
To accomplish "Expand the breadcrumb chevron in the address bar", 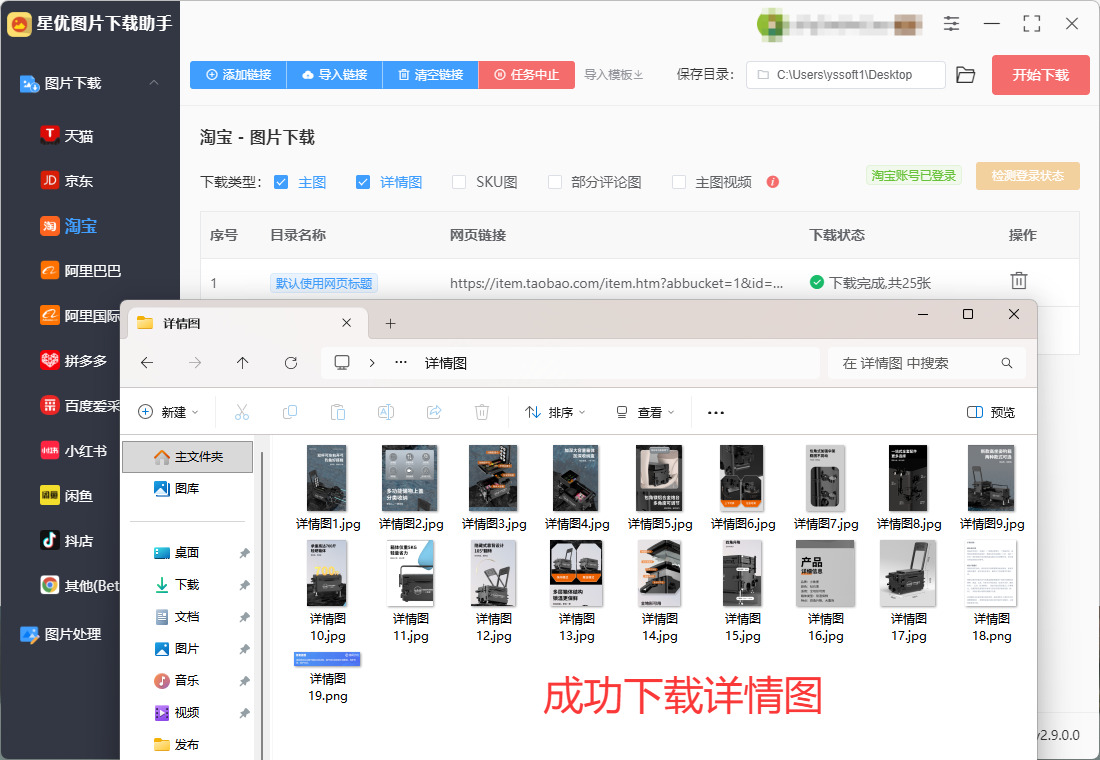I will click(372, 363).
